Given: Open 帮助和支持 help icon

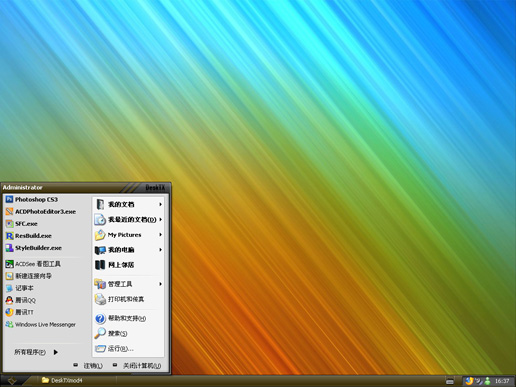Looking at the screenshot, I should (100, 318).
